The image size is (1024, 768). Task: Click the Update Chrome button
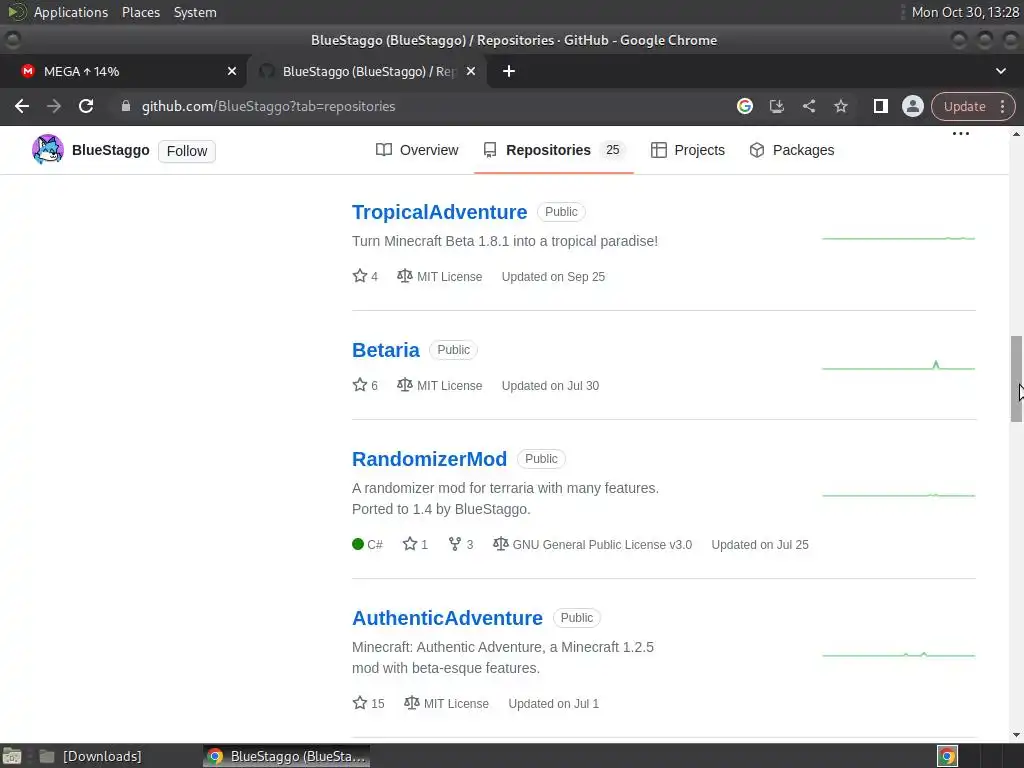click(x=965, y=106)
